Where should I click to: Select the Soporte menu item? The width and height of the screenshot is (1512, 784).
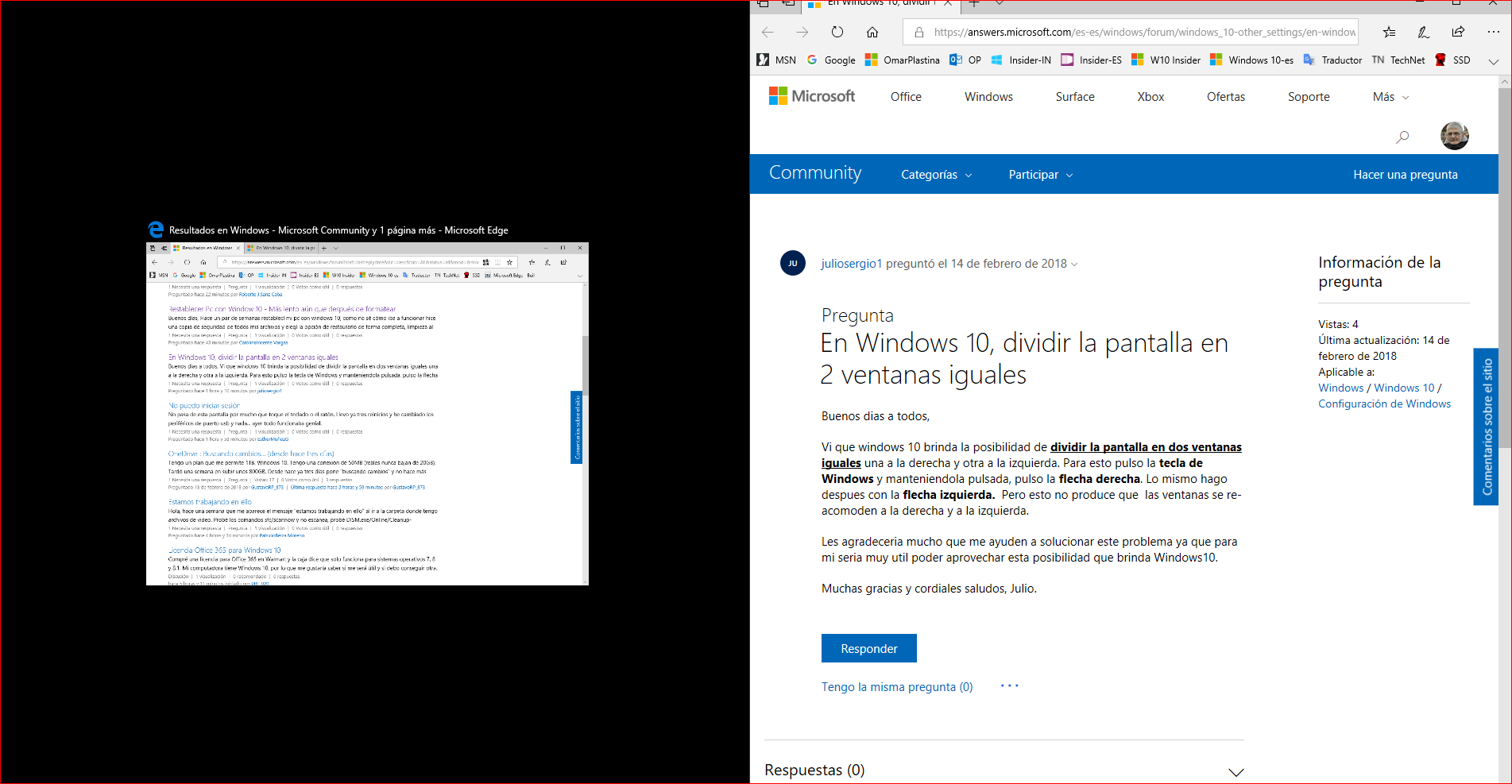[1309, 97]
